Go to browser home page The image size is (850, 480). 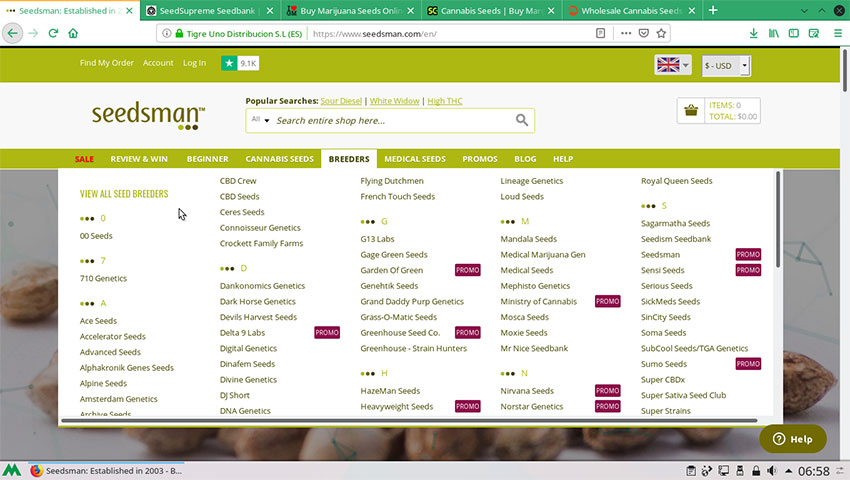74,32
